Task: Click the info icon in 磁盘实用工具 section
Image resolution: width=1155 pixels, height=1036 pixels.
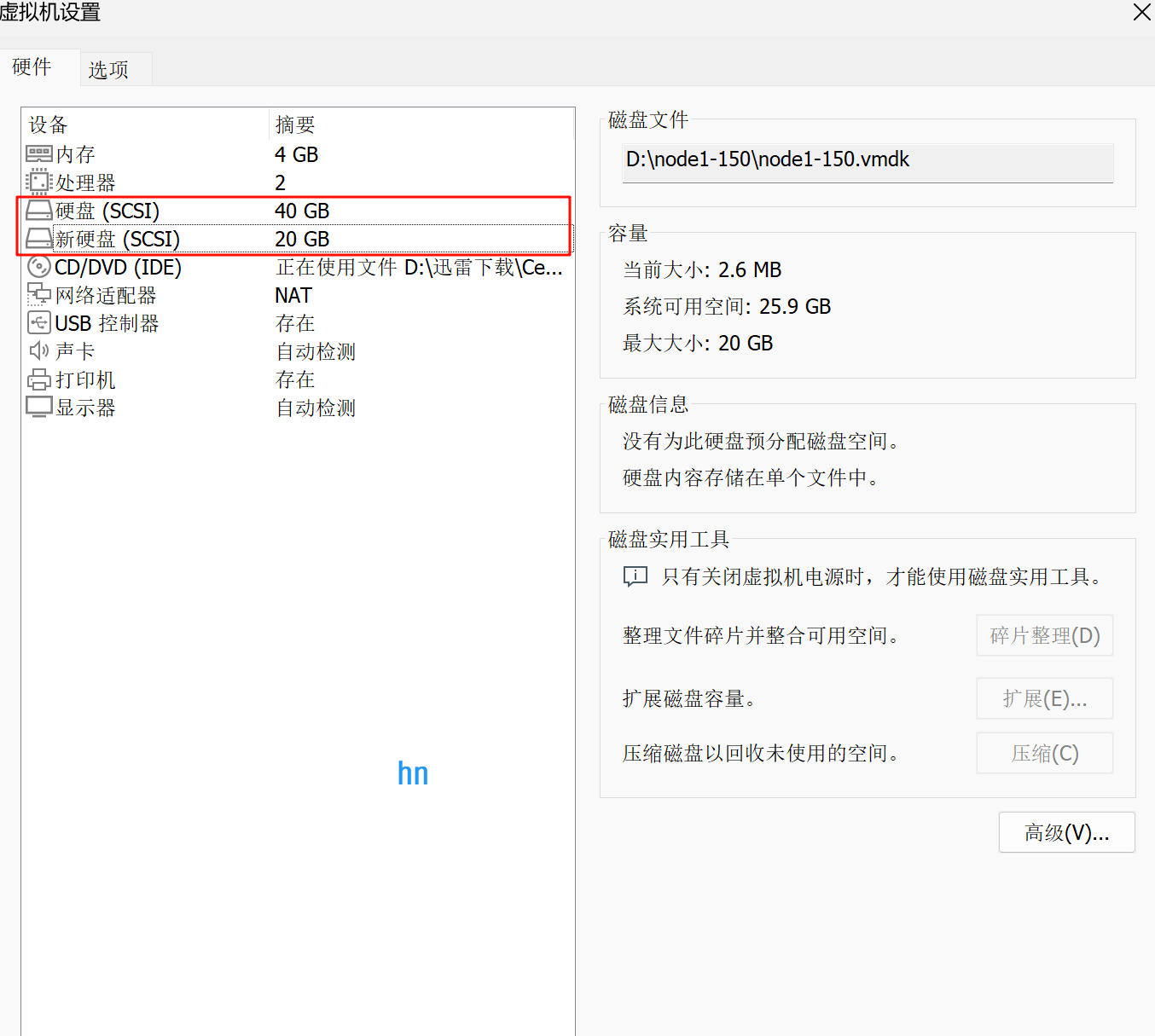Action: pyautogui.click(x=635, y=576)
